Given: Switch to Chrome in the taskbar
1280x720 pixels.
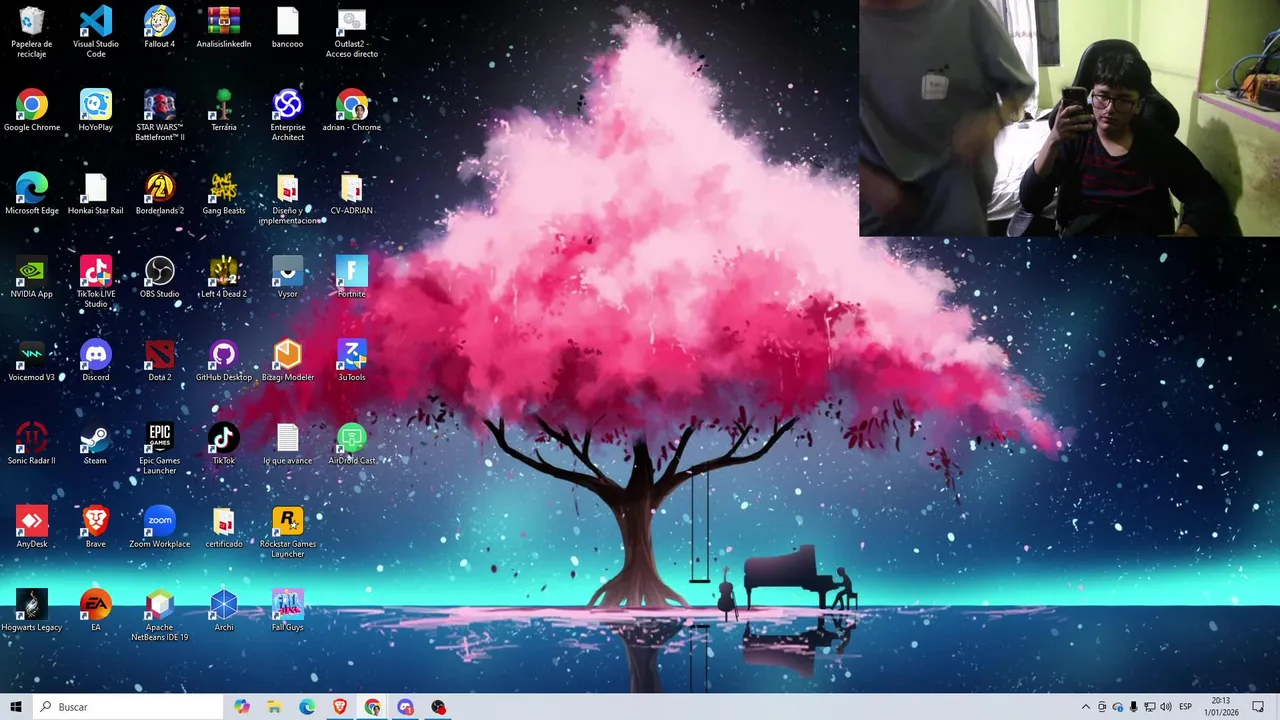Looking at the screenshot, I should click(x=373, y=707).
